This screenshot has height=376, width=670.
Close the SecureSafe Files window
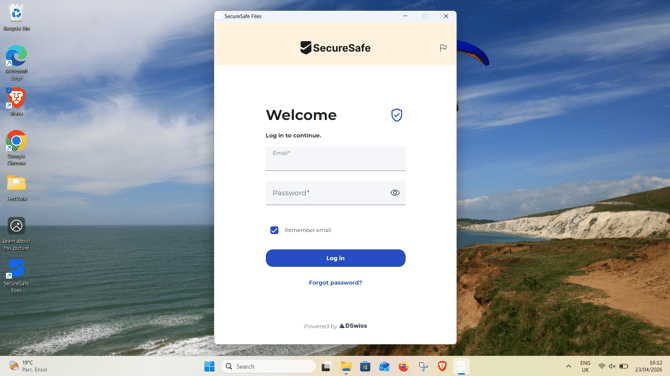(x=446, y=16)
